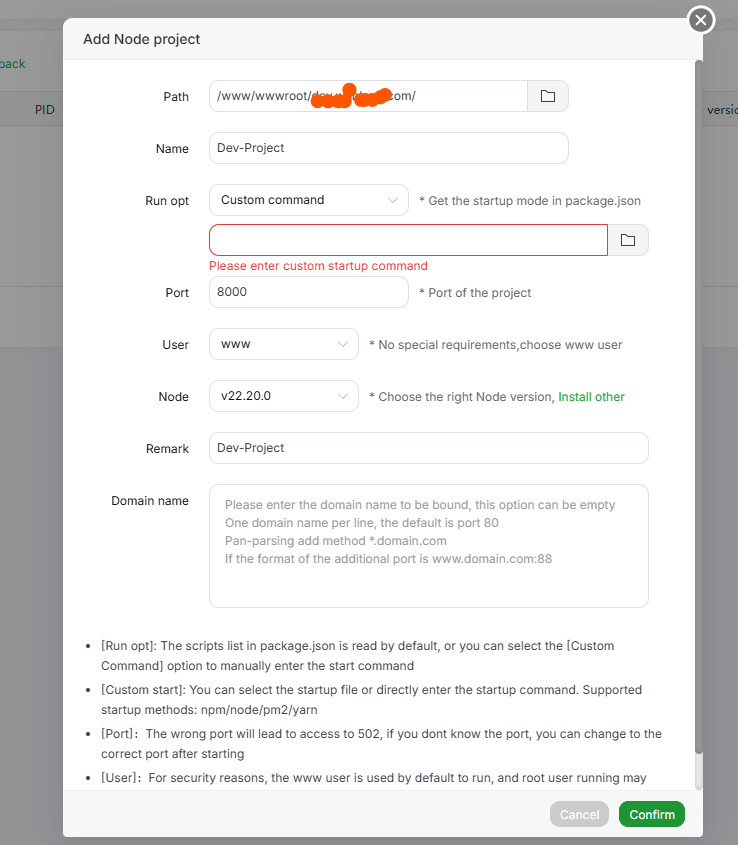Screen dimensions: 738x845
Task: Select the Port field showing 8000
Action: [x=308, y=292]
